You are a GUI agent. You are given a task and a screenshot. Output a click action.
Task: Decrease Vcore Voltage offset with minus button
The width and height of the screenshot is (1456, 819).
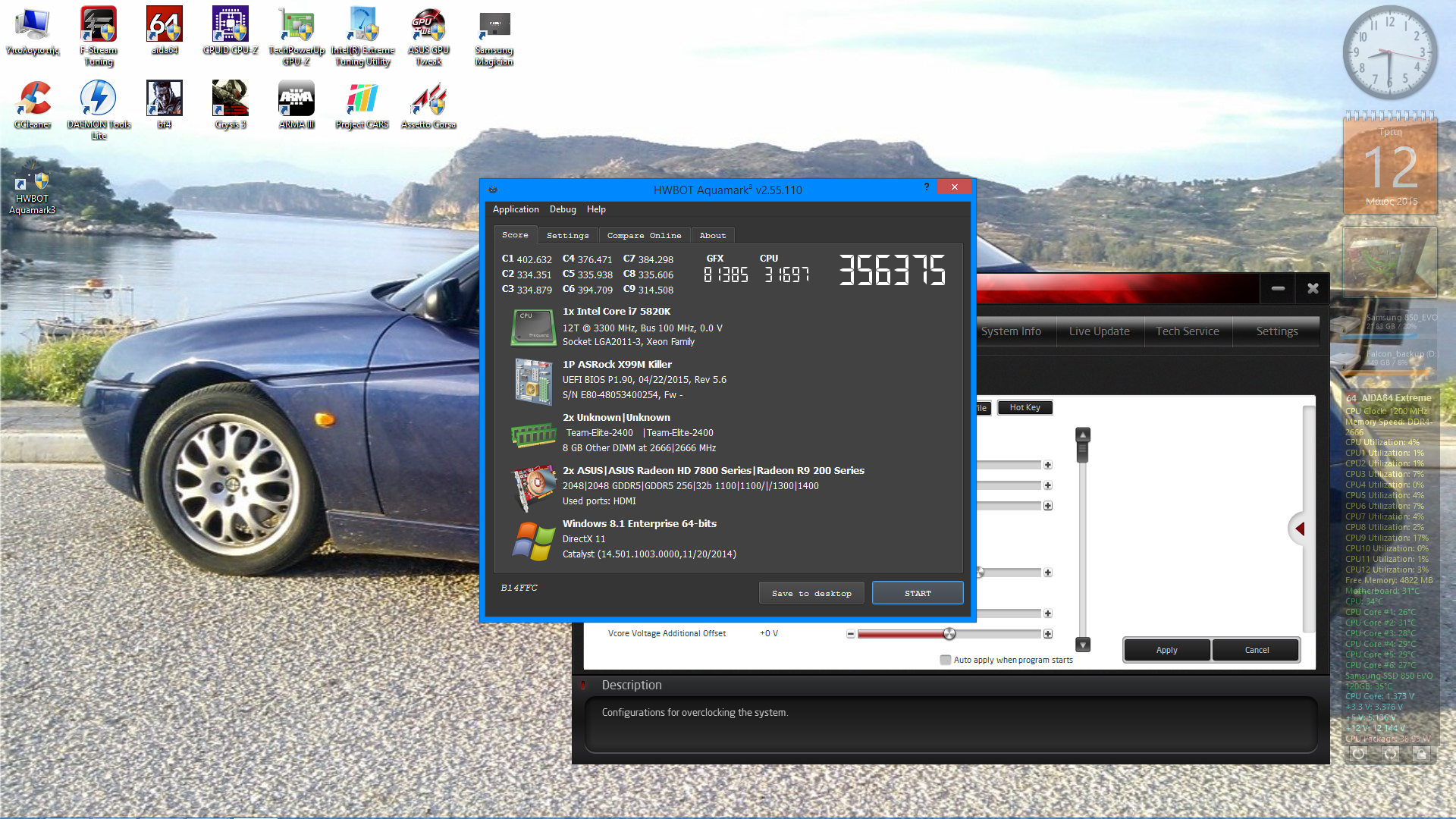coord(851,634)
